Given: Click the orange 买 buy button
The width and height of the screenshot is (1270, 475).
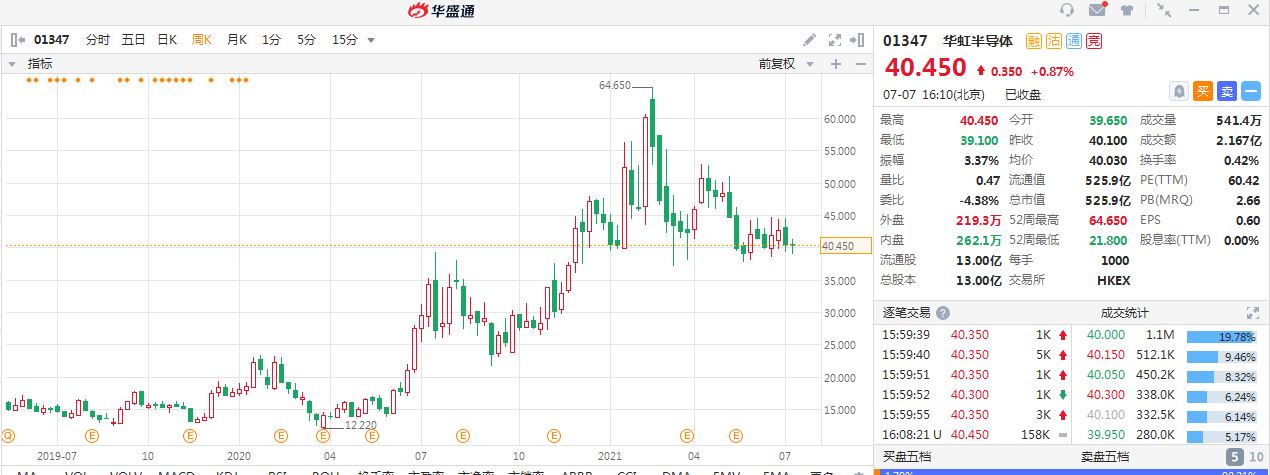Looking at the screenshot, I should [1204, 91].
